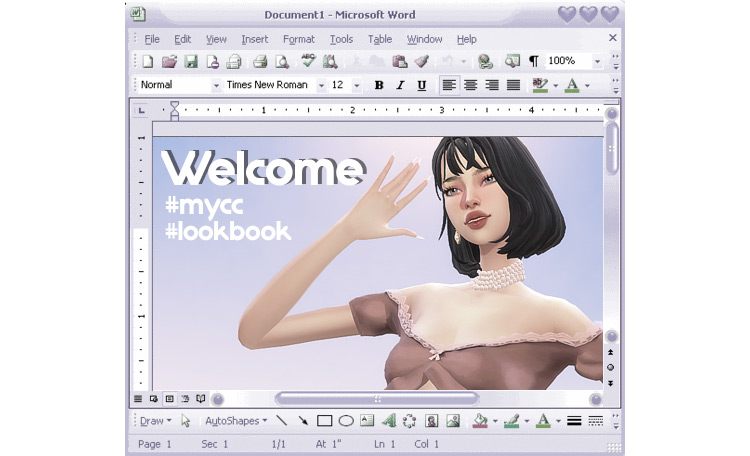Click Select Browse Object circle button

tap(610, 367)
